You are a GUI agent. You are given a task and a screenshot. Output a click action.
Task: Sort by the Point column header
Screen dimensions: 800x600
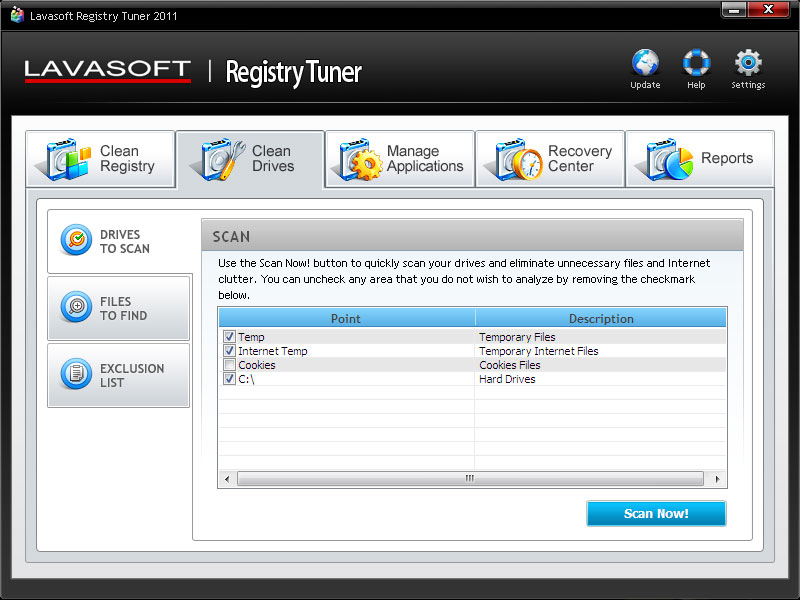pyautogui.click(x=346, y=318)
